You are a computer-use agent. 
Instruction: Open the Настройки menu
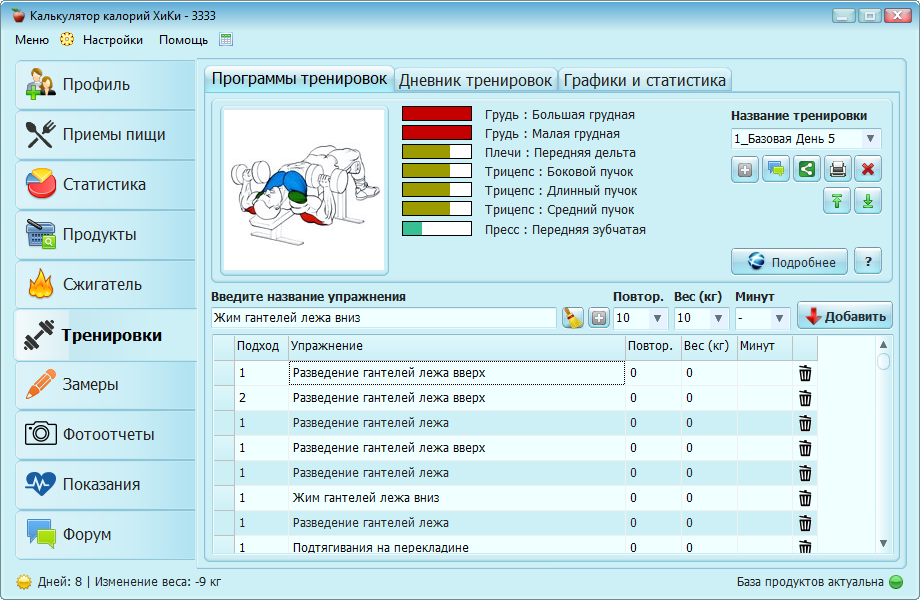pyautogui.click(x=112, y=40)
